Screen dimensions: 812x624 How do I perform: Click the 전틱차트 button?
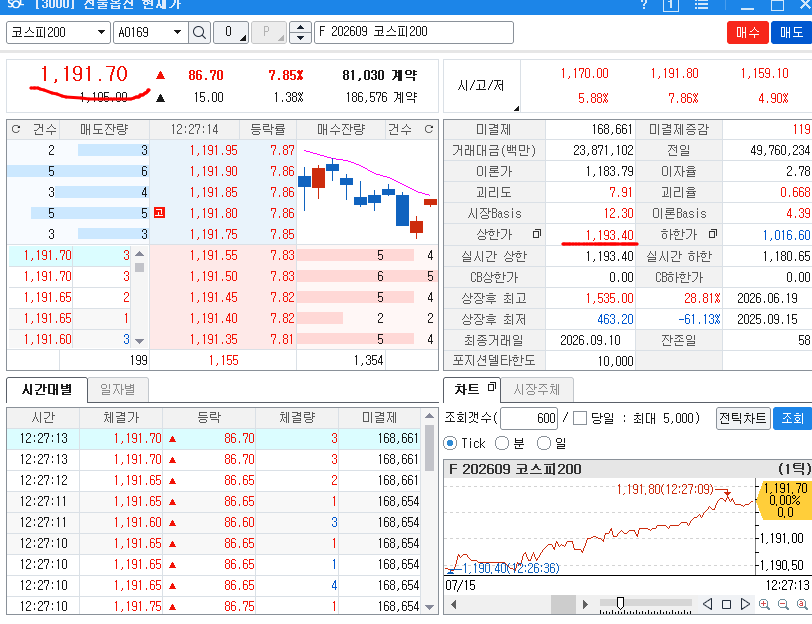pyautogui.click(x=743, y=418)
